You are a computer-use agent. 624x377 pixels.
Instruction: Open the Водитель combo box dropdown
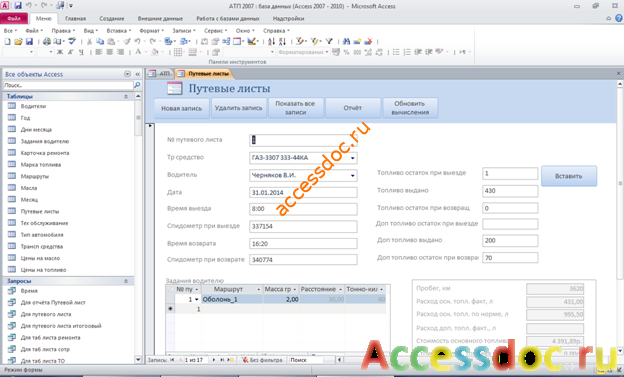[x=353, y=176]
